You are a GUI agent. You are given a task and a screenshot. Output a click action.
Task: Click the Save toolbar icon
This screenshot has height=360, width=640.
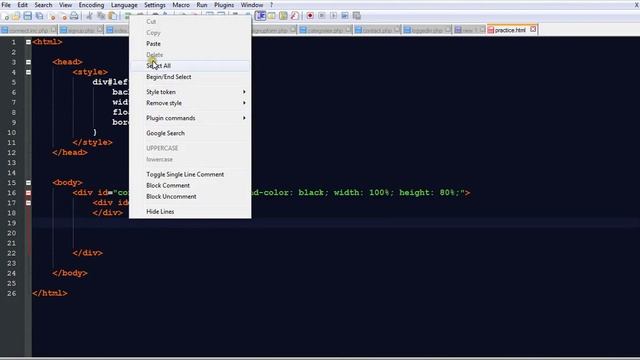(27, 16)
